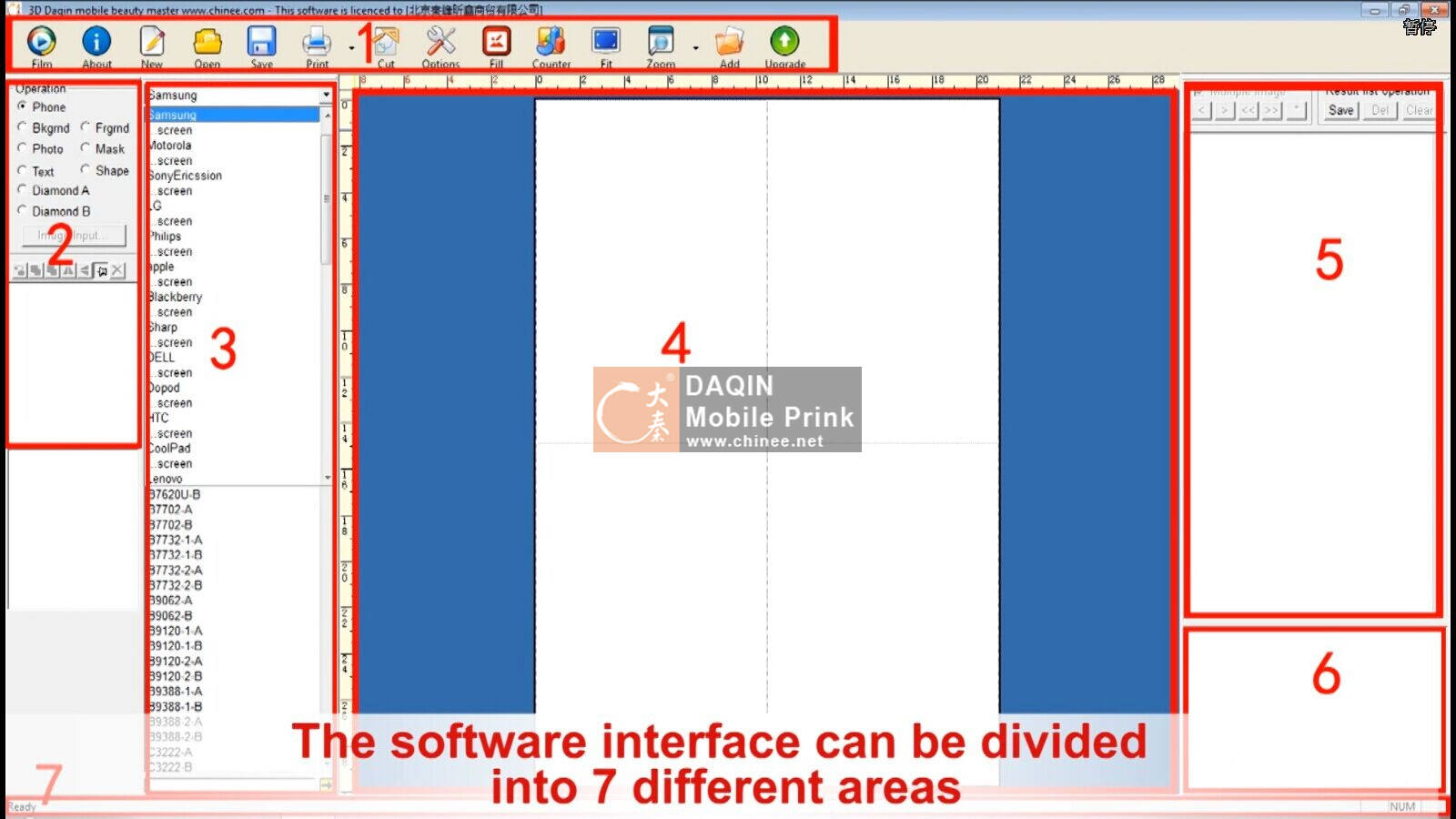Screen dimensions: 1456x819
Task: Select the Cut tool icon
Action: click(x=386, y=41)
